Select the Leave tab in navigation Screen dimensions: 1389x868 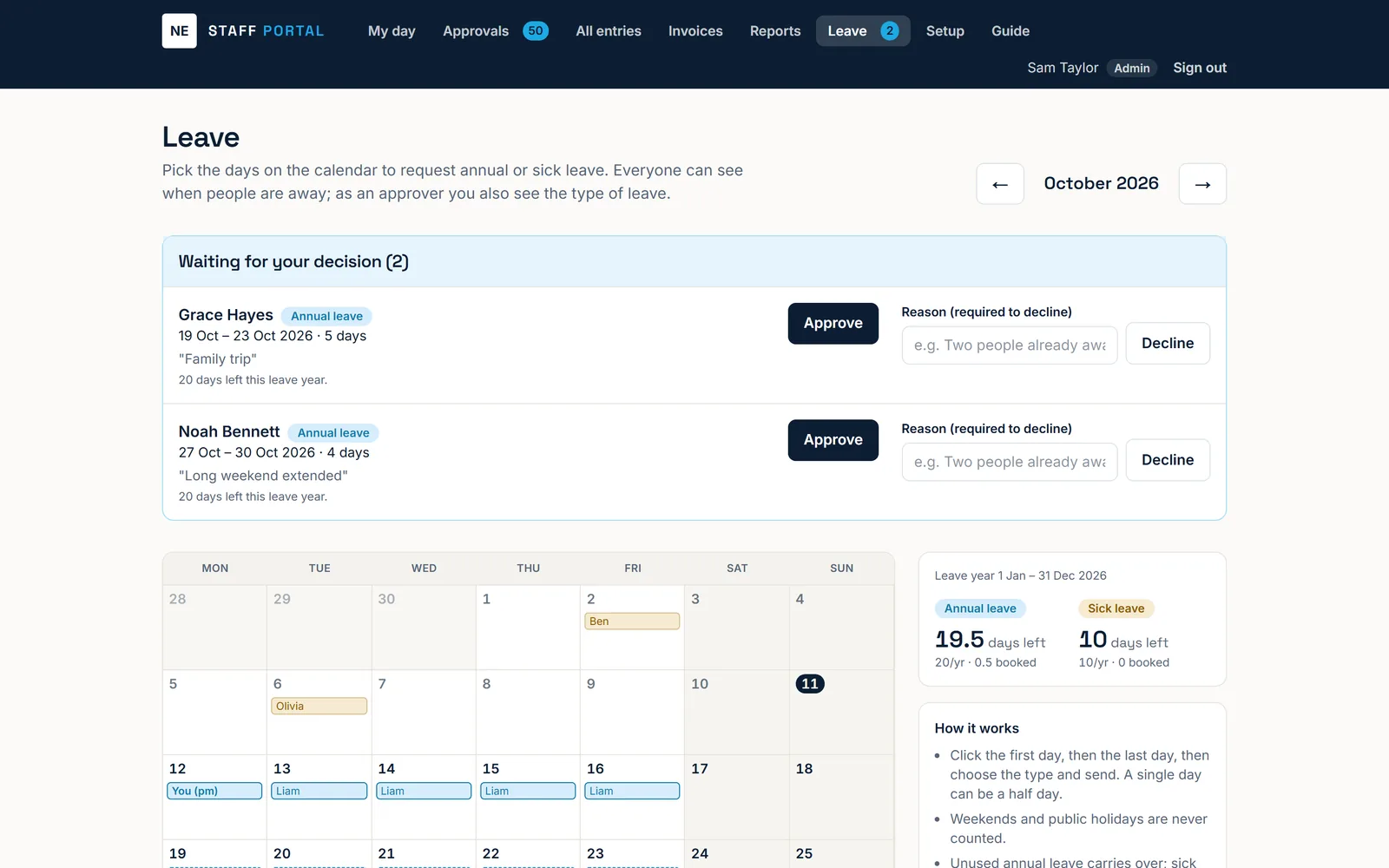[863, 31]
